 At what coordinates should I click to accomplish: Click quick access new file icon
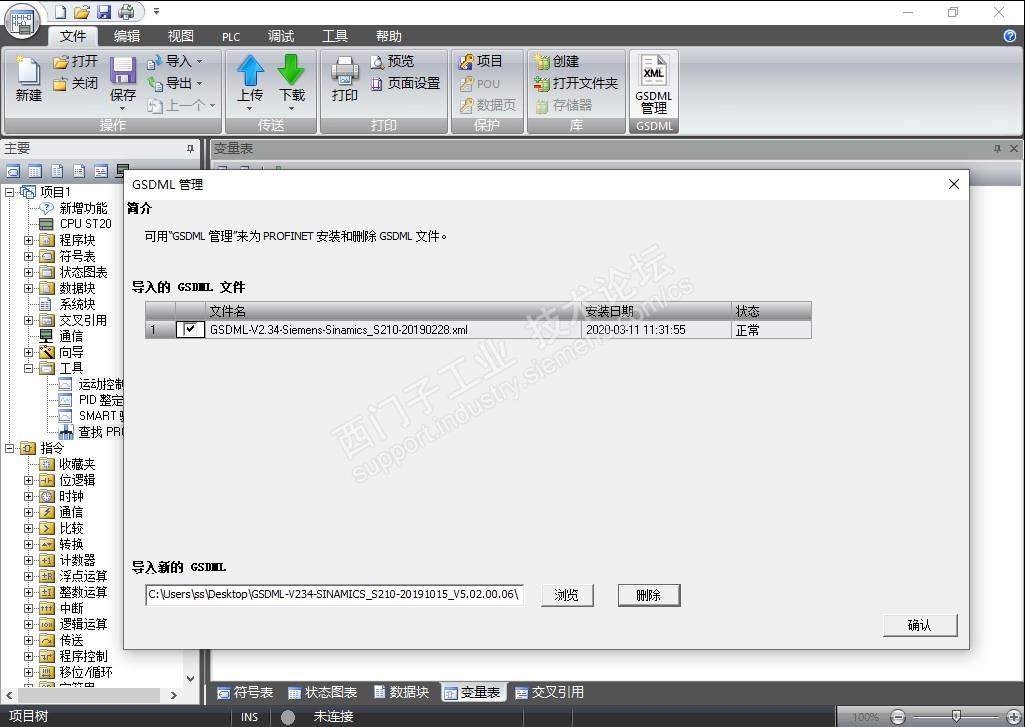point(60,11)
